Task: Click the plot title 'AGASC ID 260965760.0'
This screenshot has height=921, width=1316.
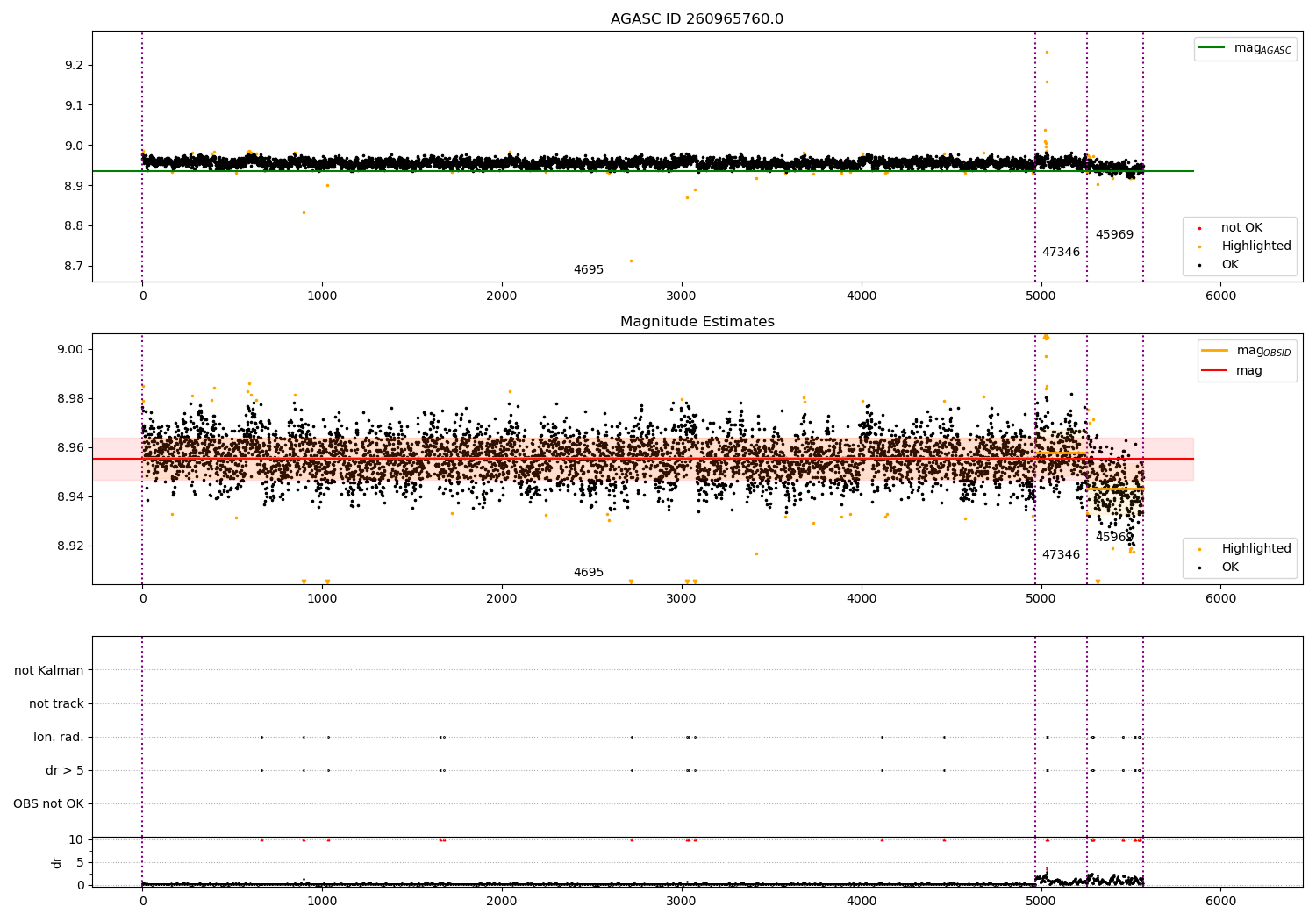Action: [x=697, y=19]
